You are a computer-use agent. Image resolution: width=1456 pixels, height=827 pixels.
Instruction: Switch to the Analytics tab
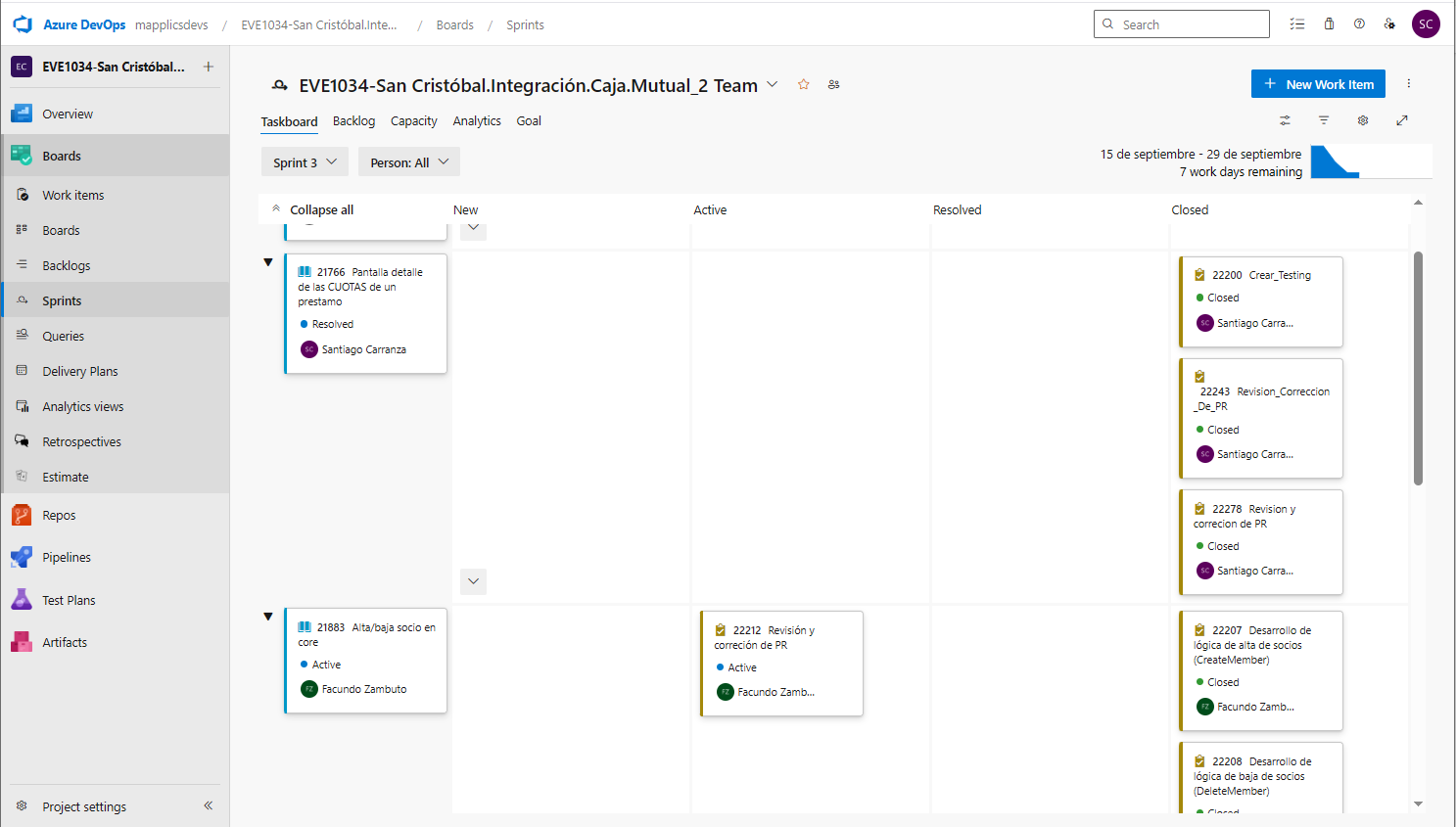477,121
